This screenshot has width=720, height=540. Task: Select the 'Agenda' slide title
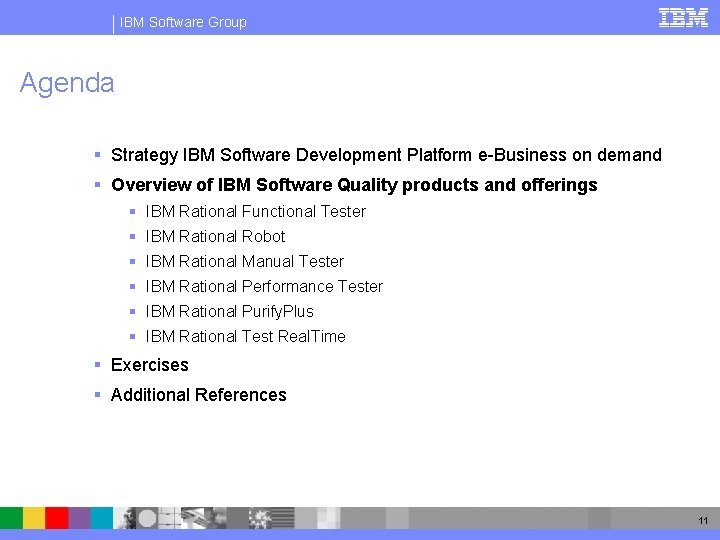[67, 83]
